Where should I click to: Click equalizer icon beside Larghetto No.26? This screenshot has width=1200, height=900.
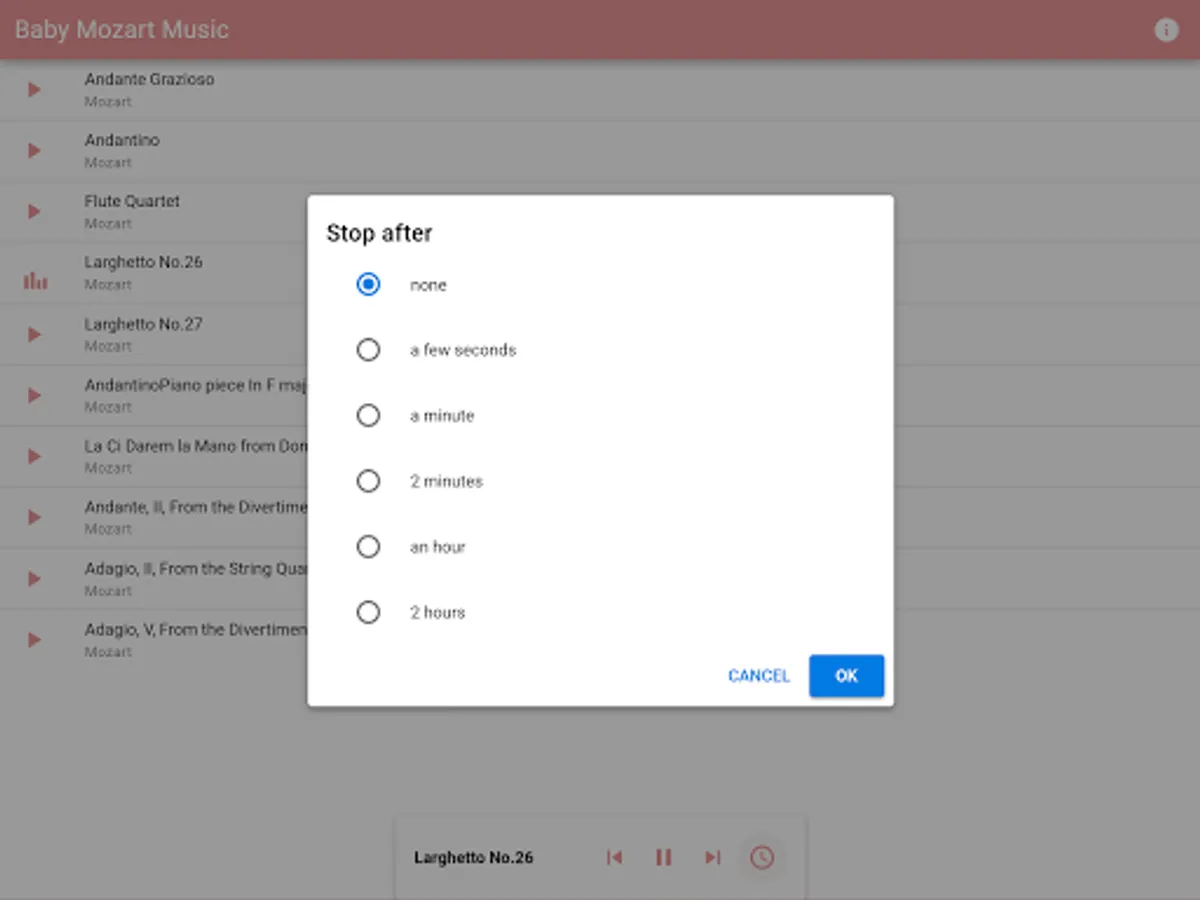(35, 281)
